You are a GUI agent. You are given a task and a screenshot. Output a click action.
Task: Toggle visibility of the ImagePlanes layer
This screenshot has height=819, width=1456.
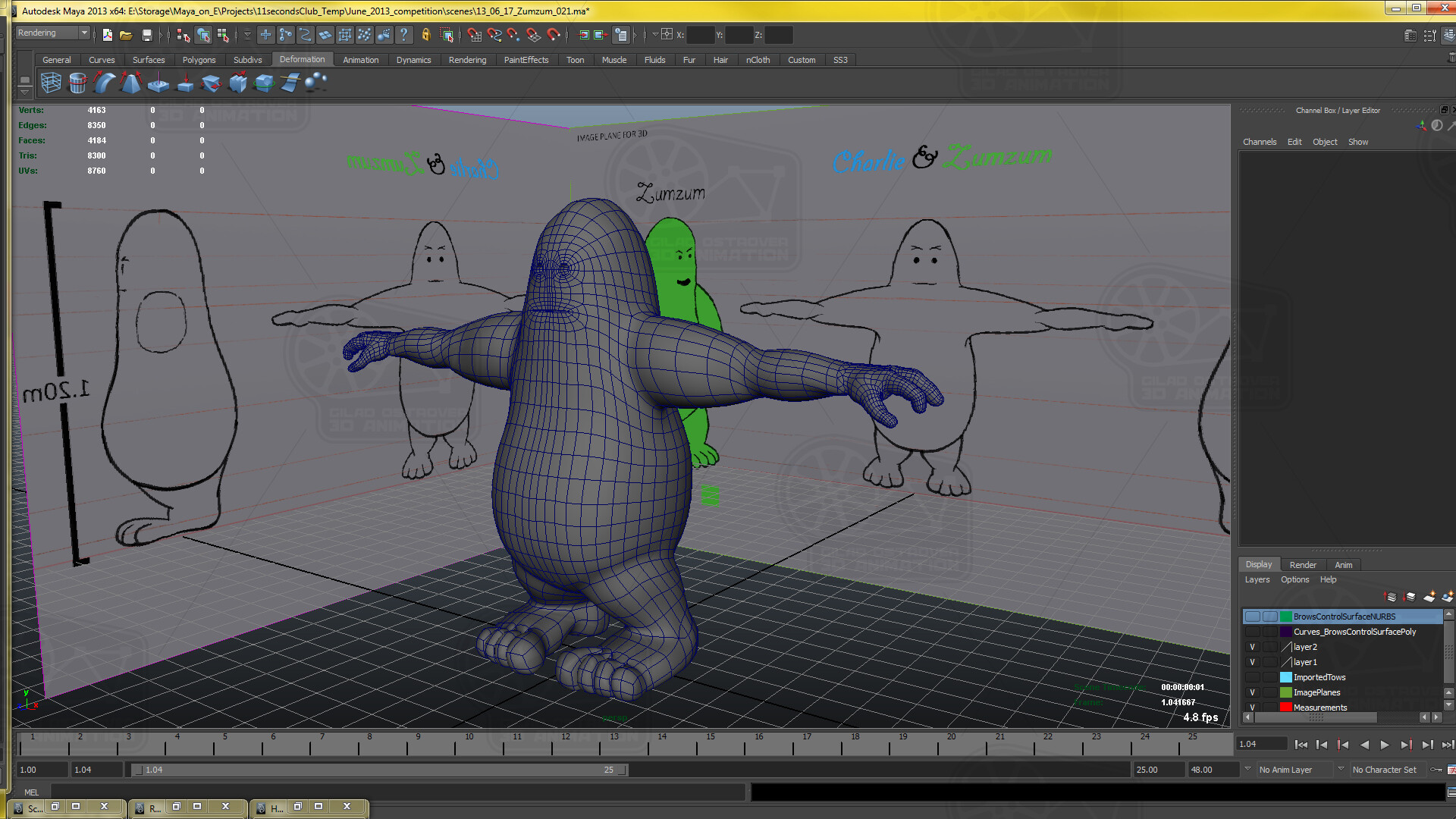[x=1252, y=692]
